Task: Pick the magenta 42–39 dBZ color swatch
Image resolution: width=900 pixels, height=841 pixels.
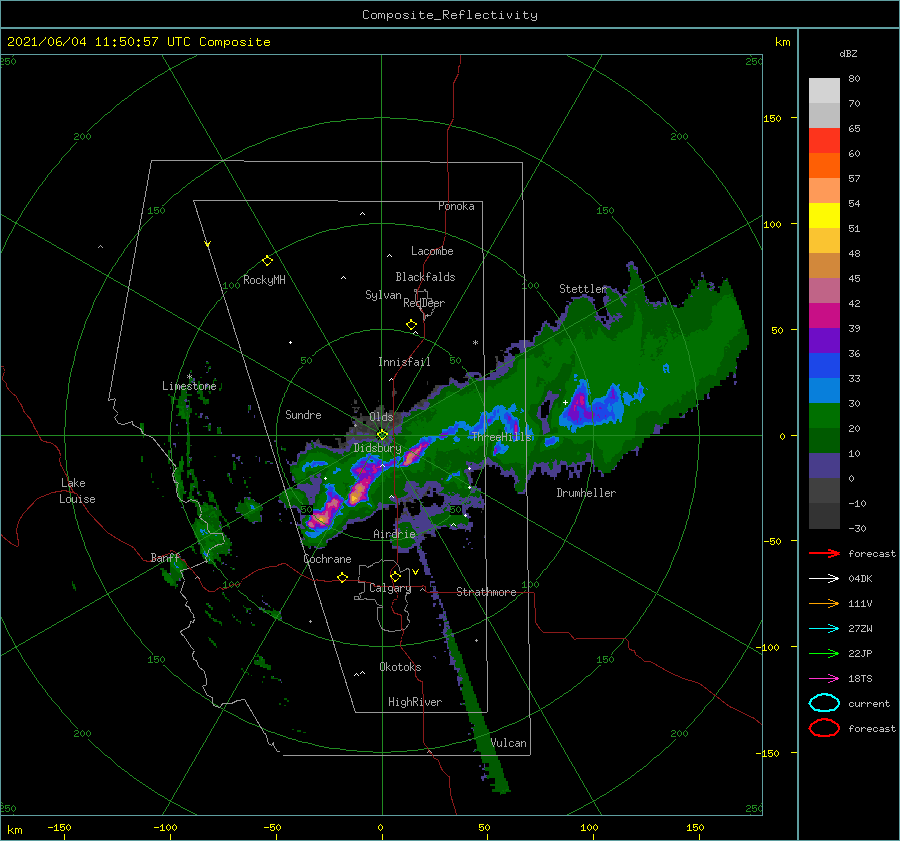Action: pos(824,316)
